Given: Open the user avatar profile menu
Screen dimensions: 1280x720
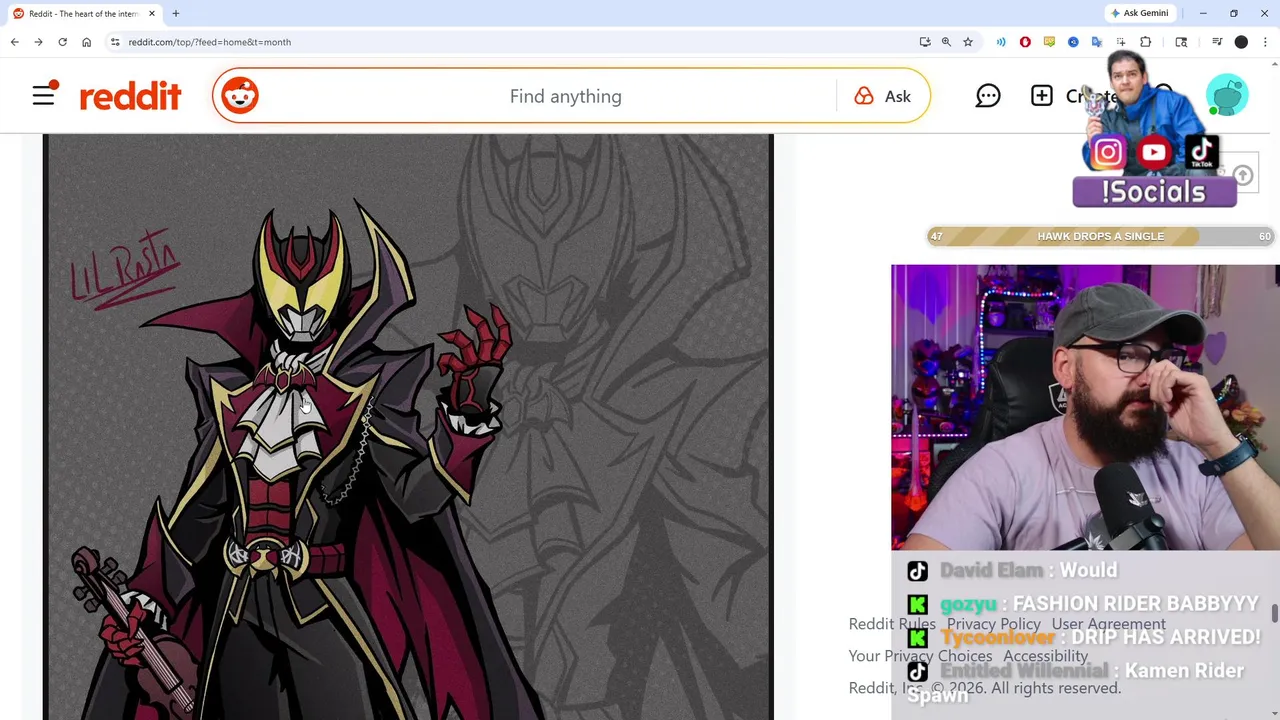Looking at the screenshot, I should [x=1227, y=96].
